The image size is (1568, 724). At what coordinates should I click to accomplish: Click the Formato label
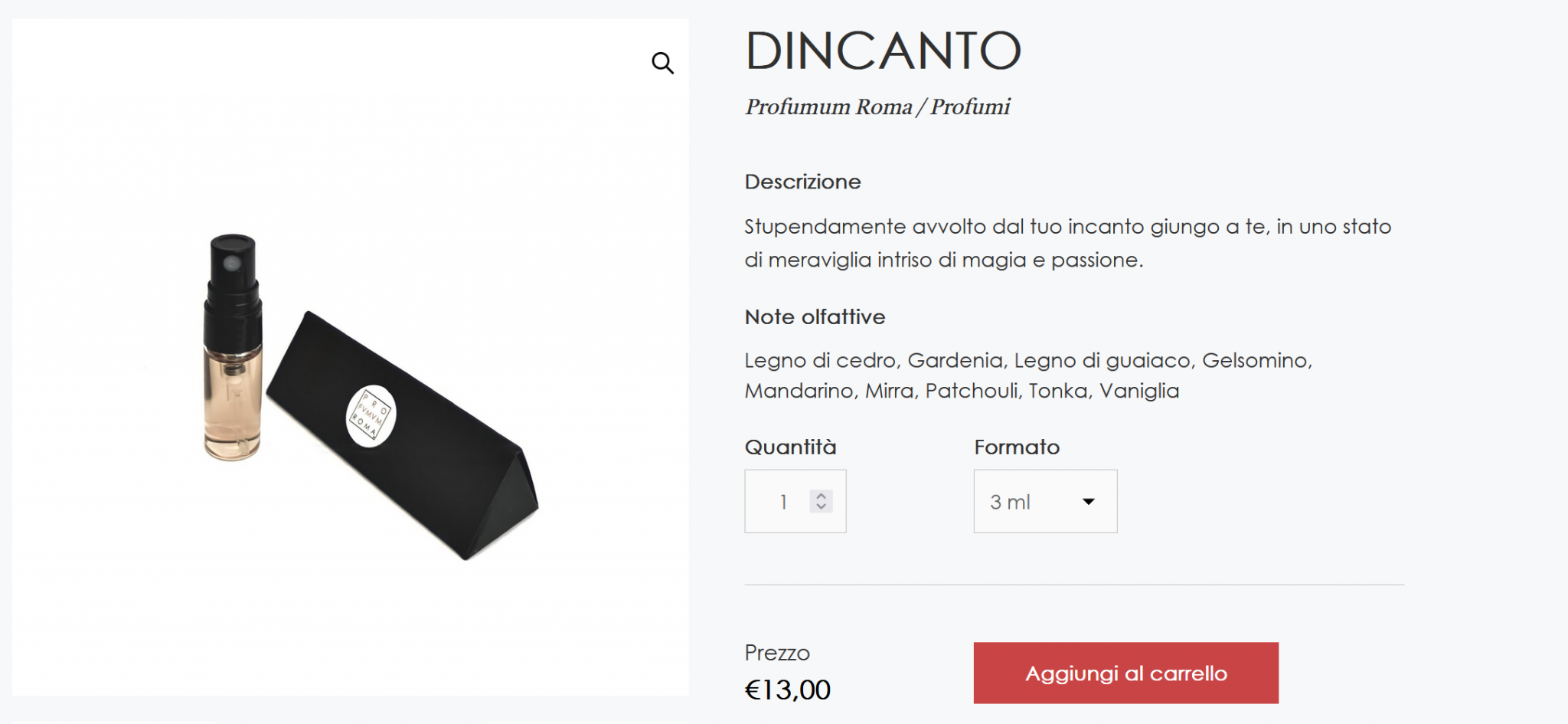click(x=1017, y=447)
